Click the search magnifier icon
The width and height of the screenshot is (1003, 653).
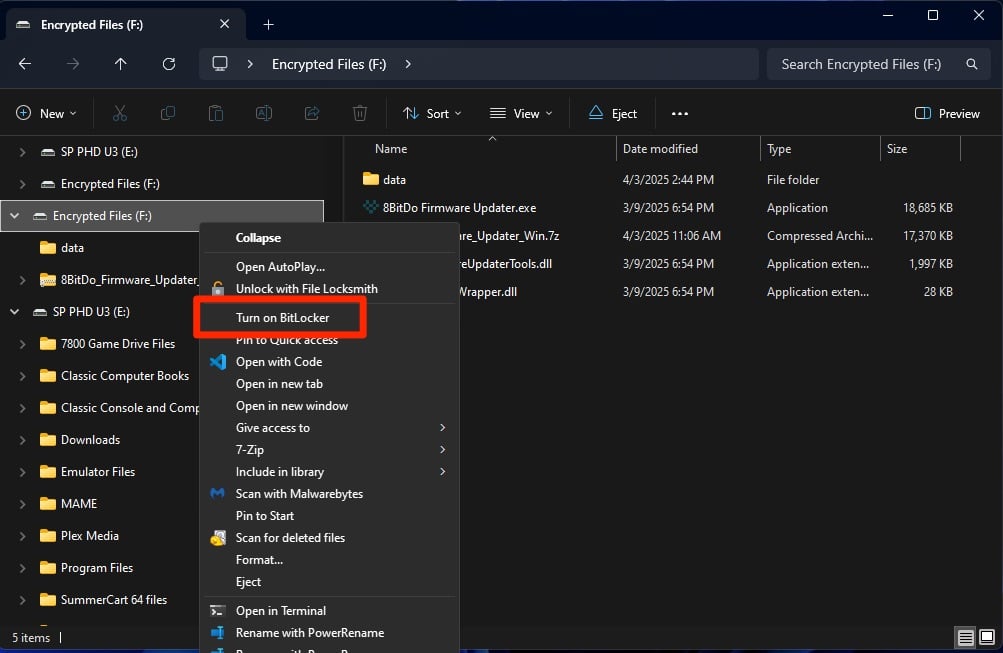(972, 64)
